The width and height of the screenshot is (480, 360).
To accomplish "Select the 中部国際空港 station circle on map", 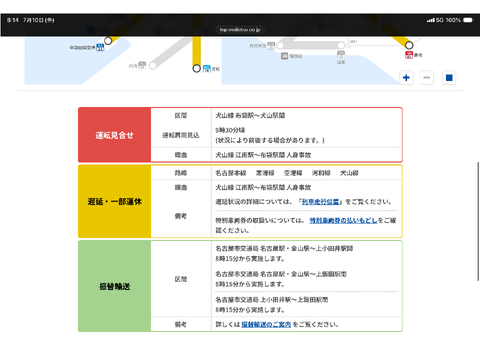I will (108, 41).
